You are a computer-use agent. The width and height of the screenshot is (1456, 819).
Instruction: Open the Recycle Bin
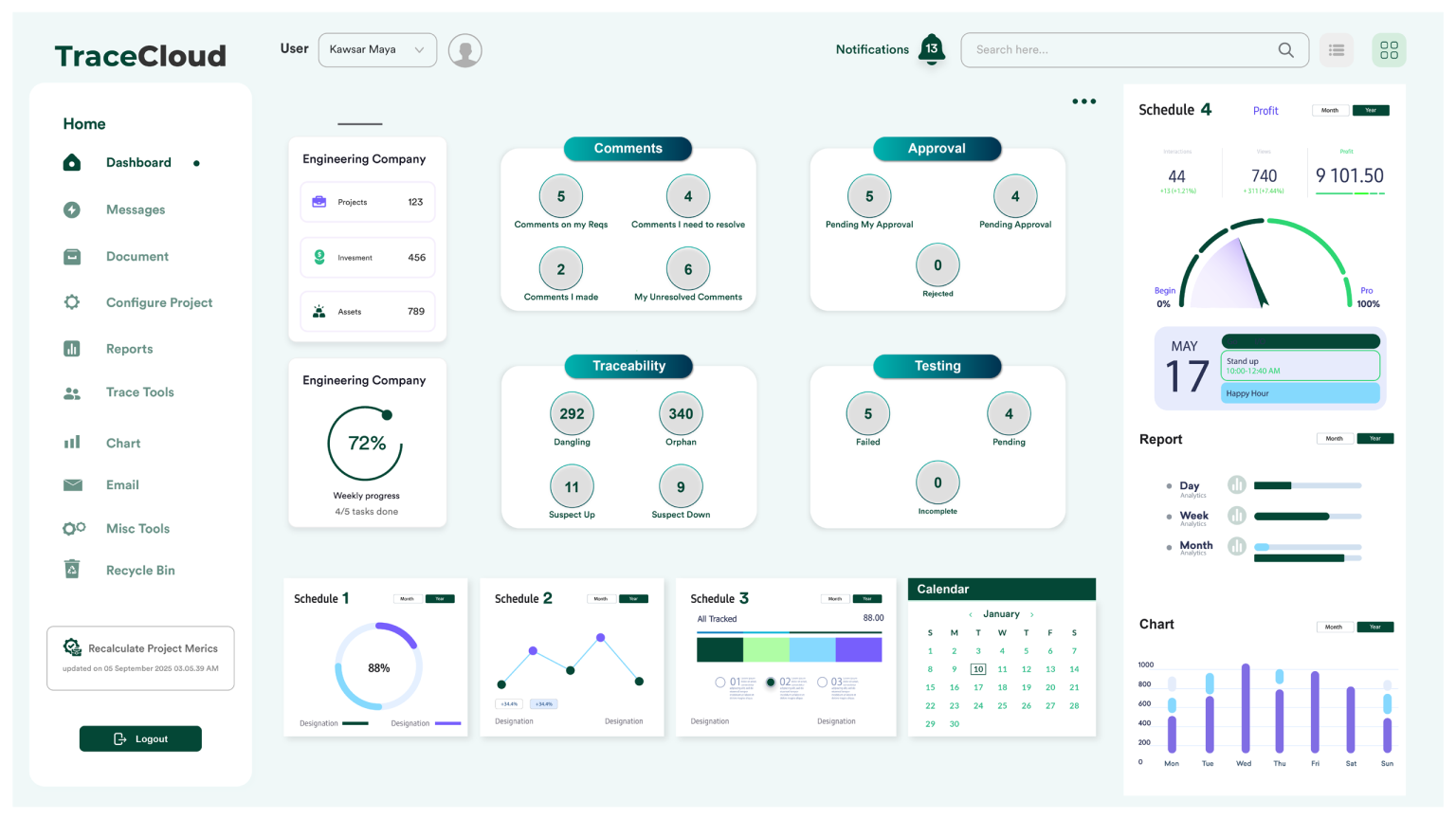pos(140,570)
